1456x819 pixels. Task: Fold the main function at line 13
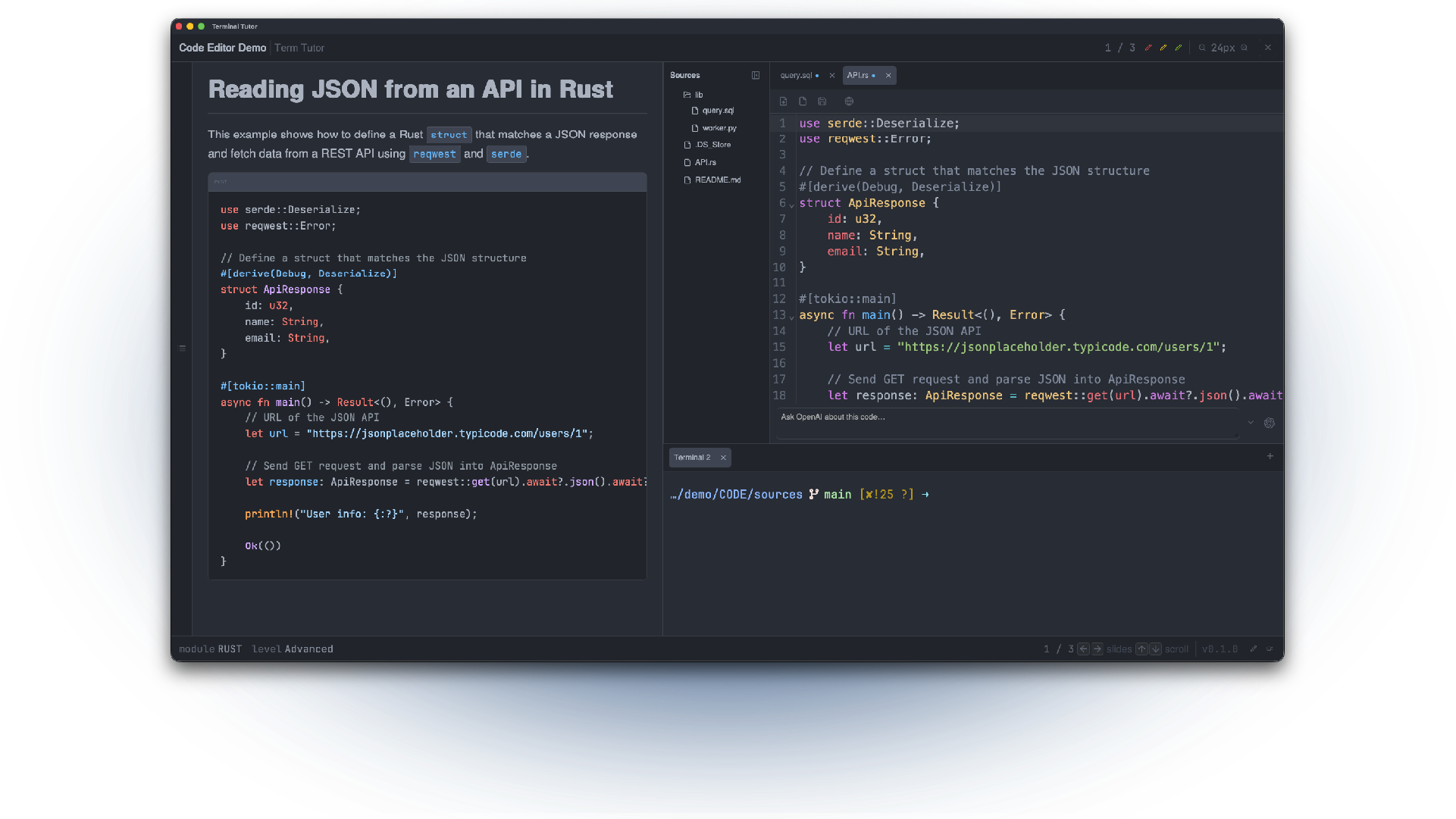coord(792,317)
